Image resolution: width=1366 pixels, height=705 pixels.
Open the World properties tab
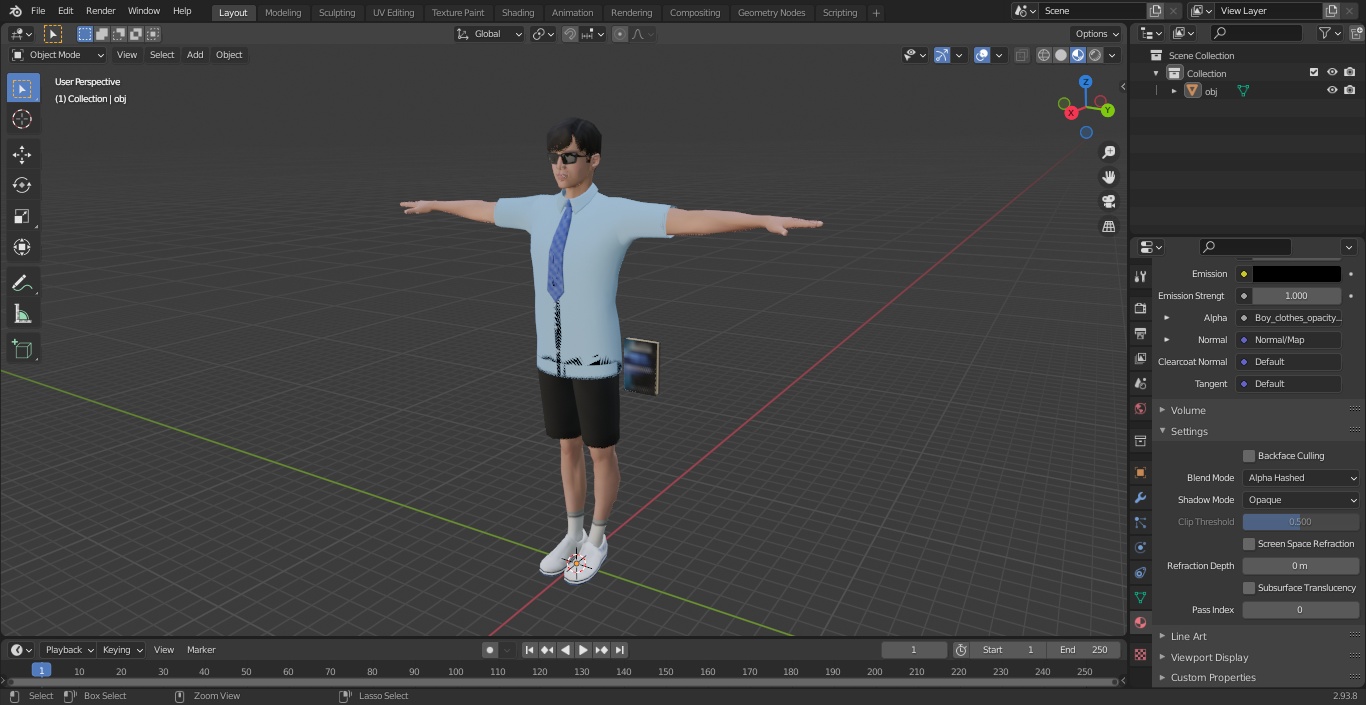1140,408
